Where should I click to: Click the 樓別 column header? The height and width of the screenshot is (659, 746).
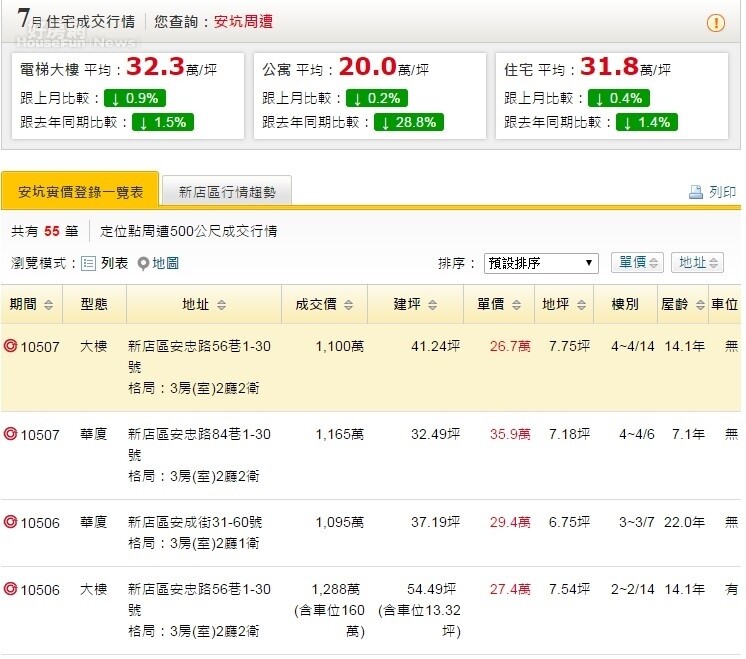625,304
